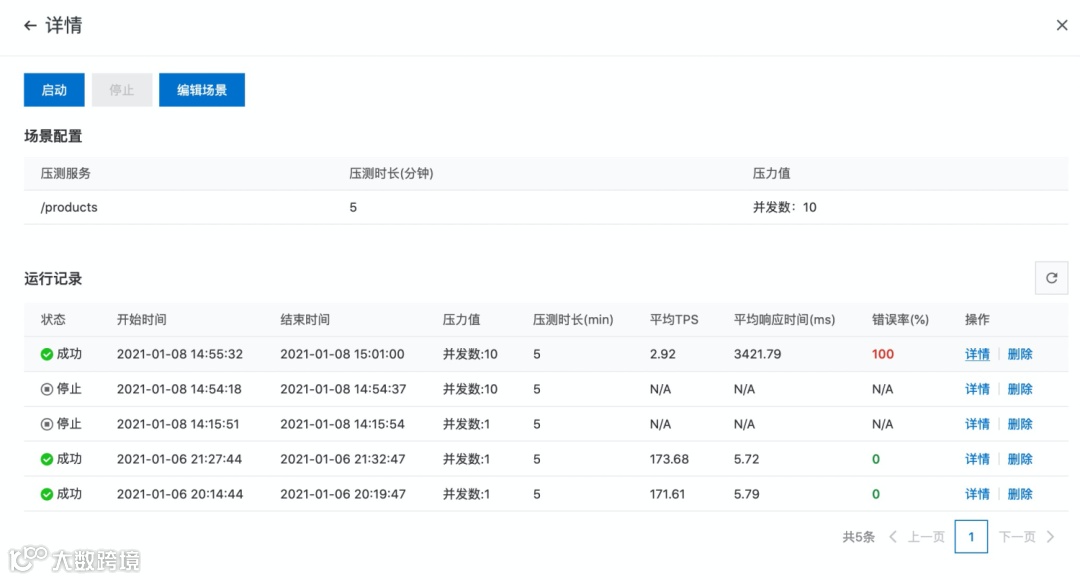Click green success icon for 14:55:32 run

[47, 354]
